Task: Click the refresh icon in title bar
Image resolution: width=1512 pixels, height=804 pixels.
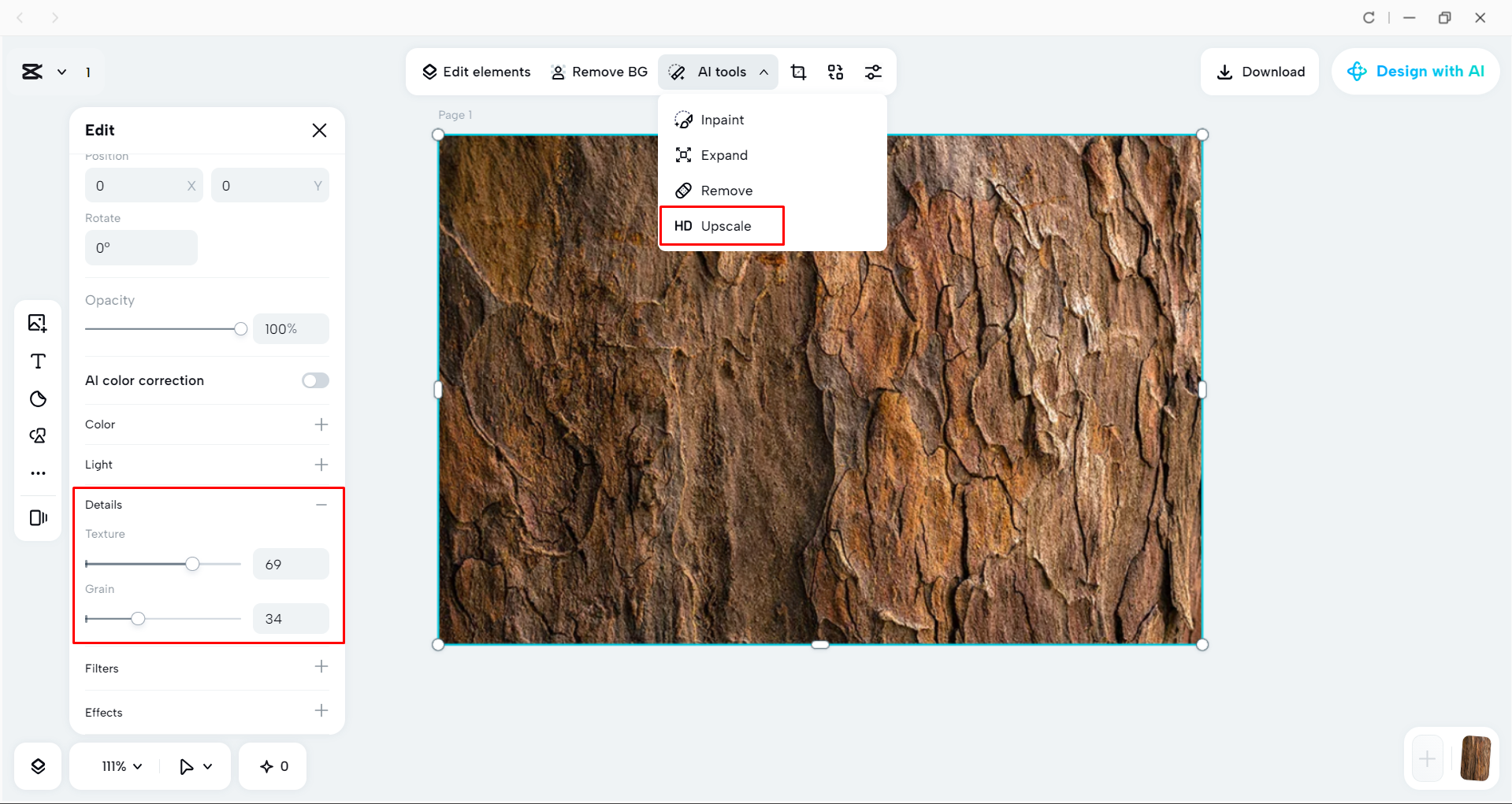Action: pos(1369,17)
